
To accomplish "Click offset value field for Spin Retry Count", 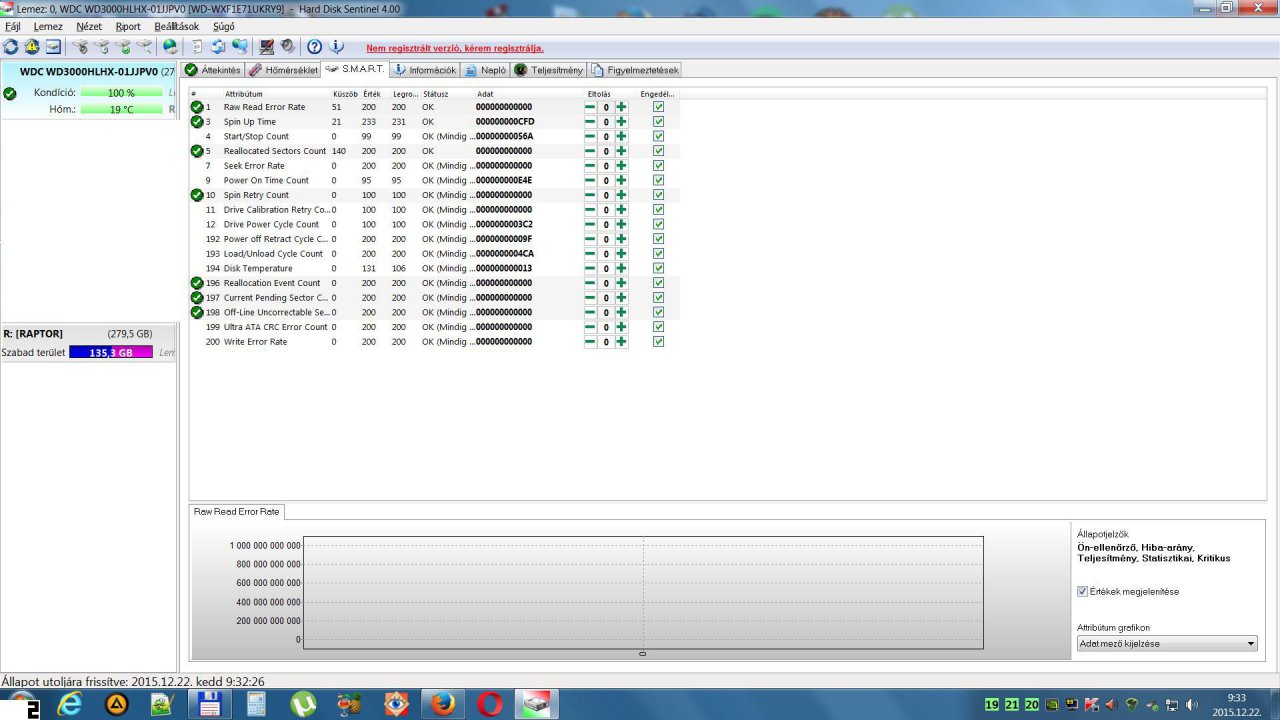I will (x=605, y=195).
